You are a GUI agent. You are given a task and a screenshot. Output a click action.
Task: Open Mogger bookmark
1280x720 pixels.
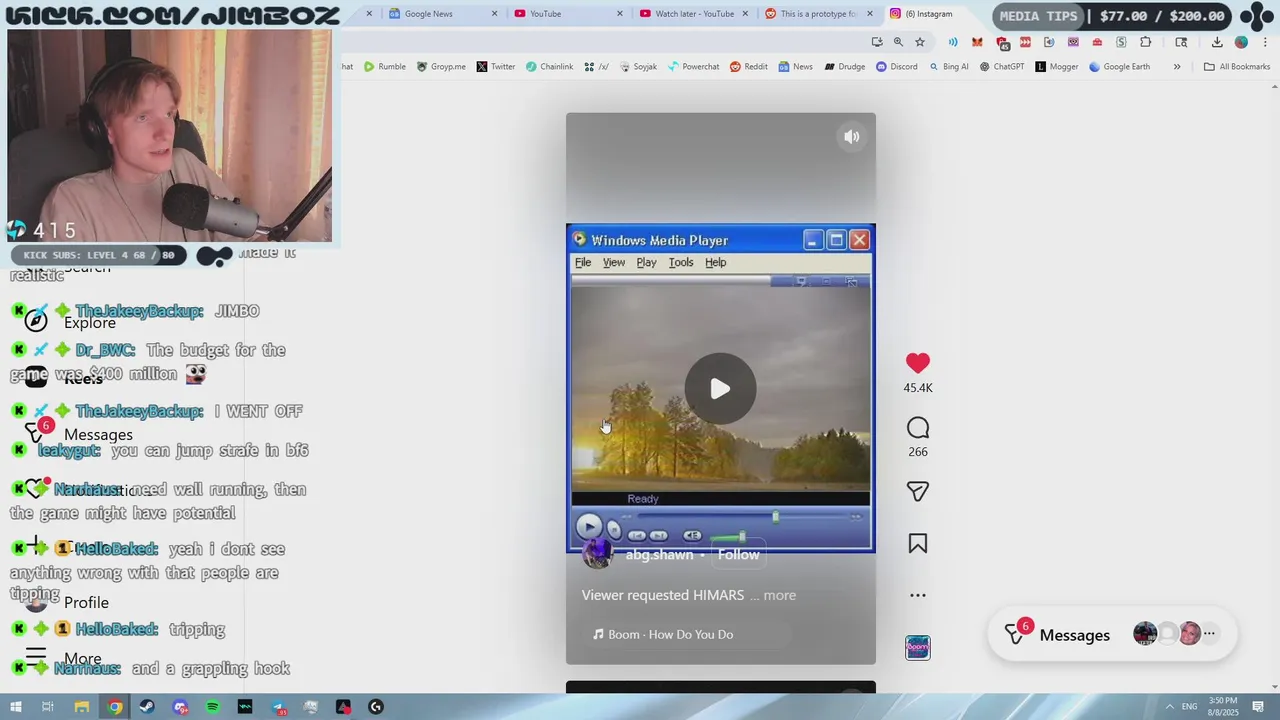point(1057,67)
